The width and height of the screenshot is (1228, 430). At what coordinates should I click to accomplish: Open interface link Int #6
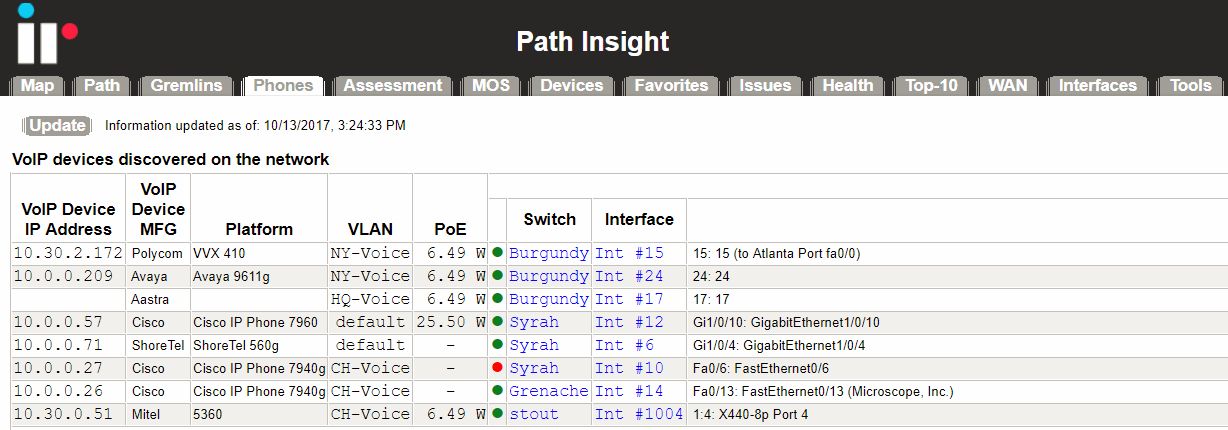click(x=624, y=345)
